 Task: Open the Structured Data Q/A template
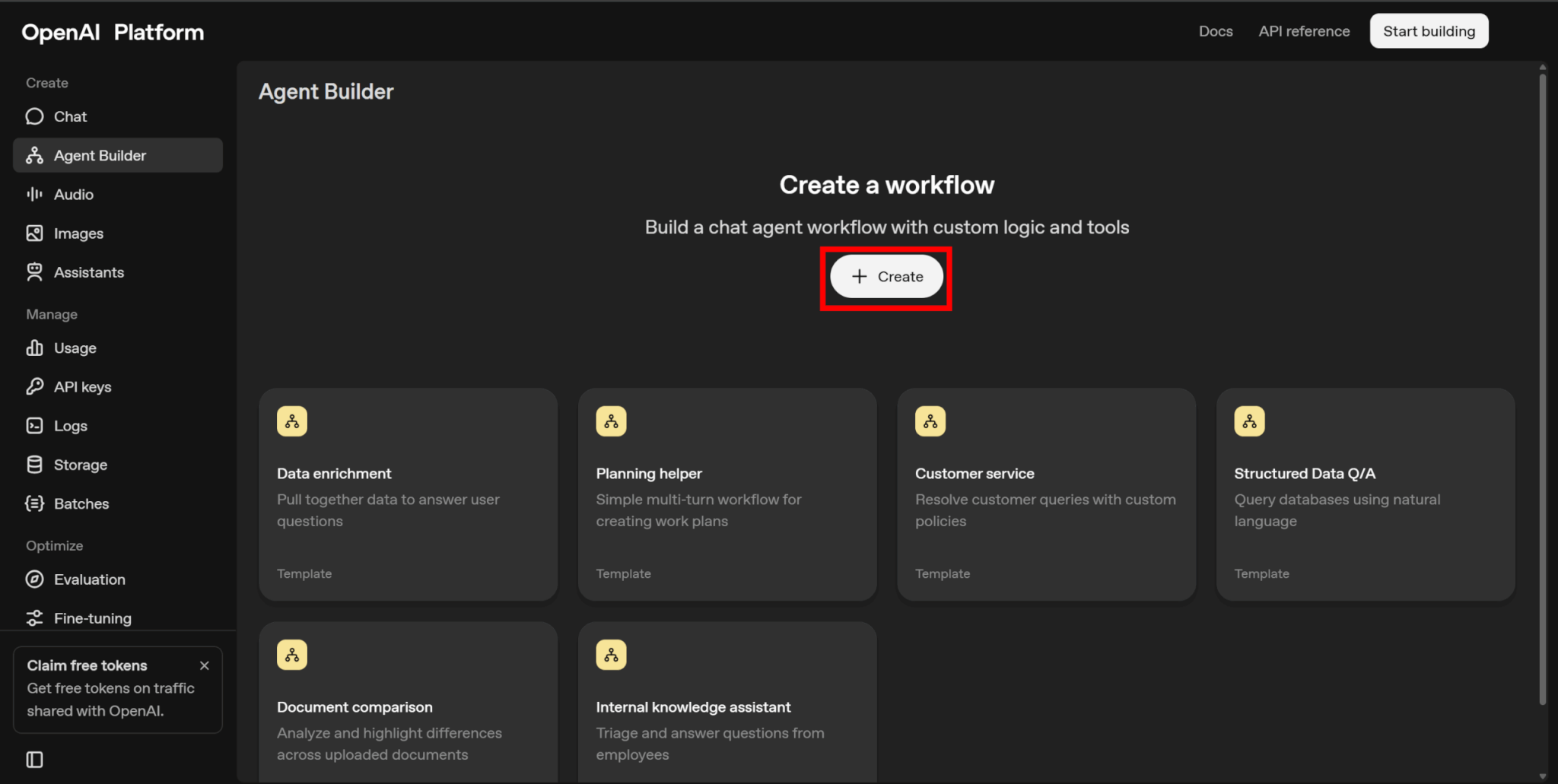pyautogui.click(x=1365, y=494)
